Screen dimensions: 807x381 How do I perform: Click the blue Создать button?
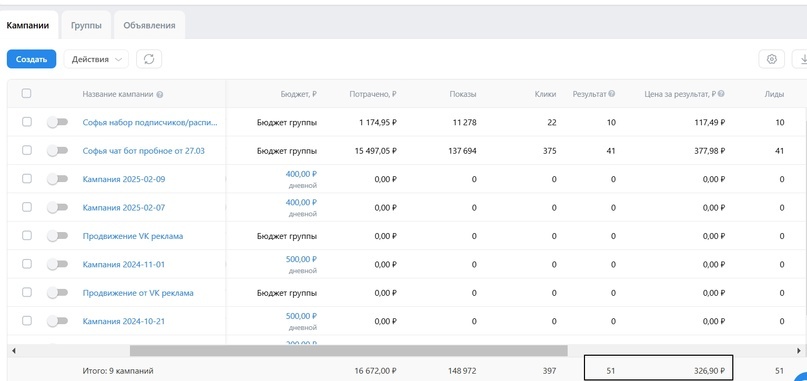coord(31,59)
